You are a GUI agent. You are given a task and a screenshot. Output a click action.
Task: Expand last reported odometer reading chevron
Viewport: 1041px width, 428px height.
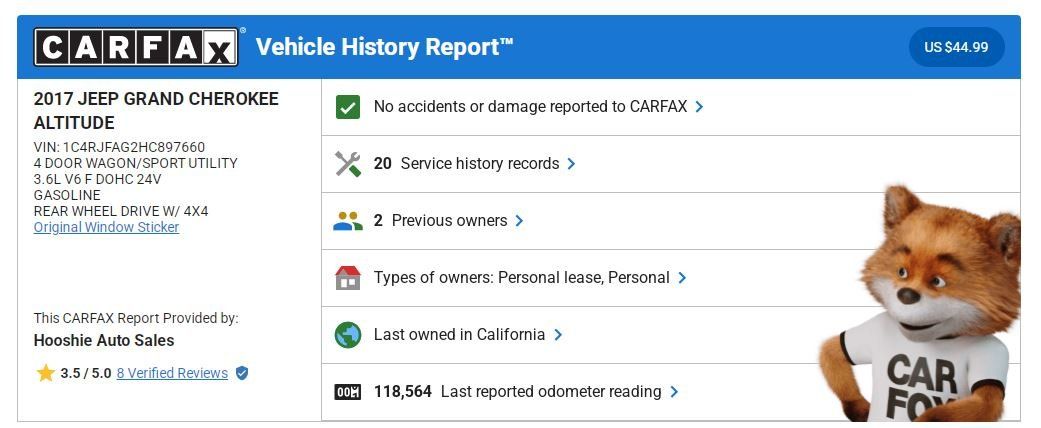pyautogui.click(x=674, y=392)
